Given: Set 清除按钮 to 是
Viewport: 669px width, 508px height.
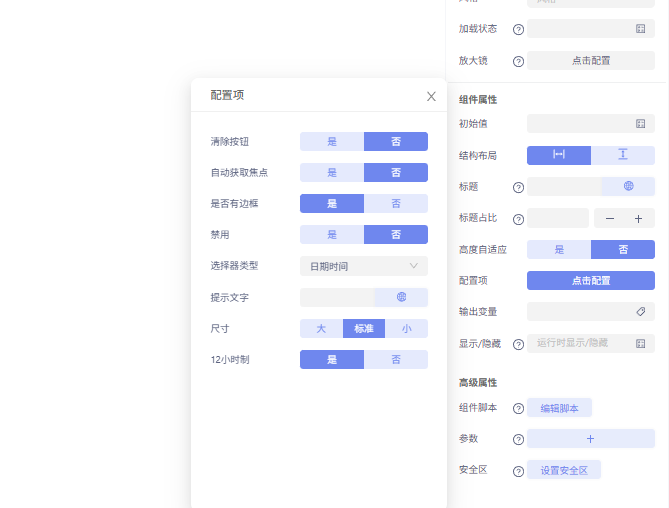Looking at the screenshot, I should 332,142.
